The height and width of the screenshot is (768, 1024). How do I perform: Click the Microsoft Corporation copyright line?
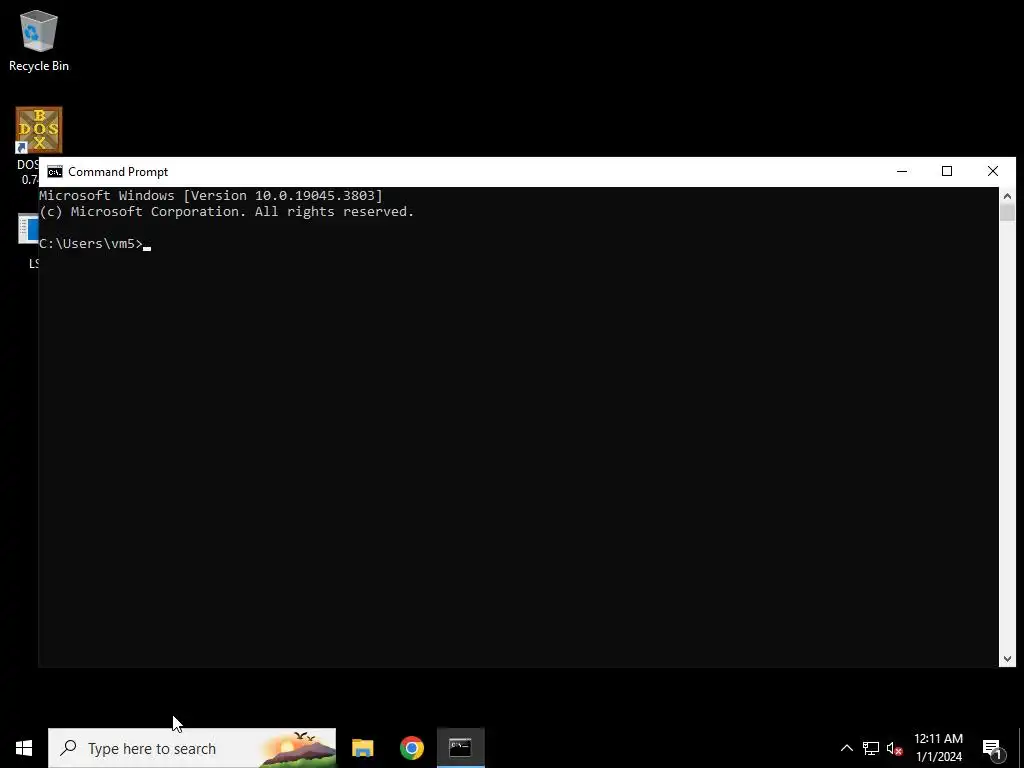[x=227, y=212]
